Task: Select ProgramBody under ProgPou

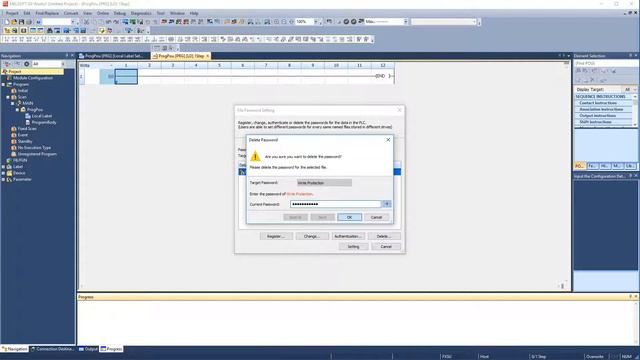Action: 44,122
